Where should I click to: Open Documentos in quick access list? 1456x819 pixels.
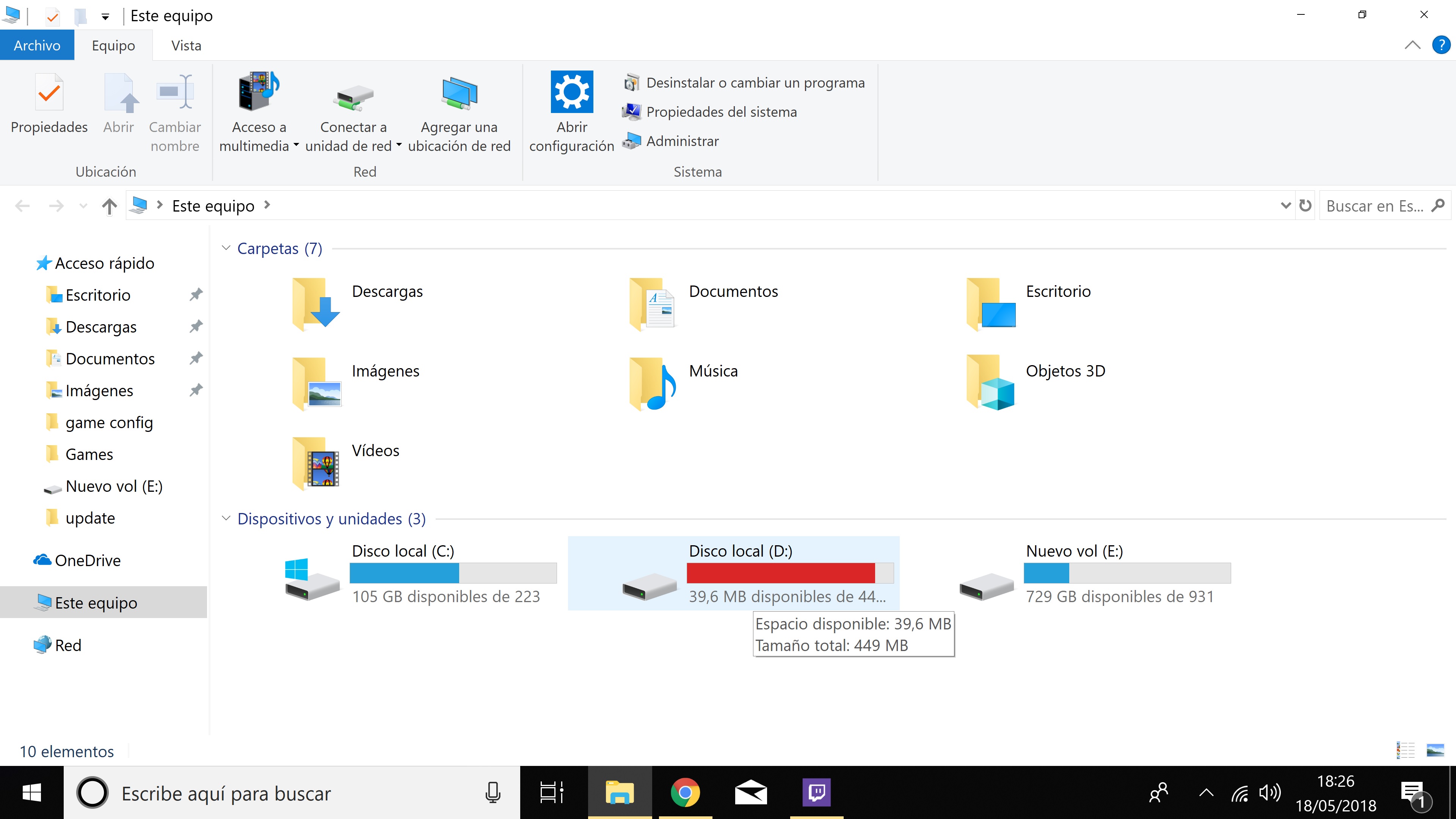[110, 358]
